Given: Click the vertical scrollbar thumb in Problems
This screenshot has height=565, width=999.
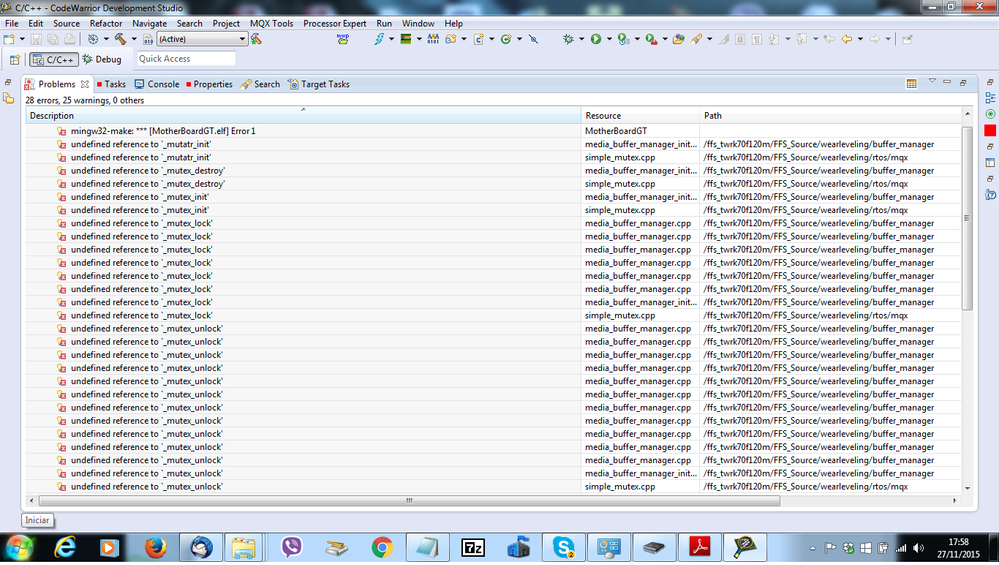Looking at the screenshot, I should click(967, 218).
